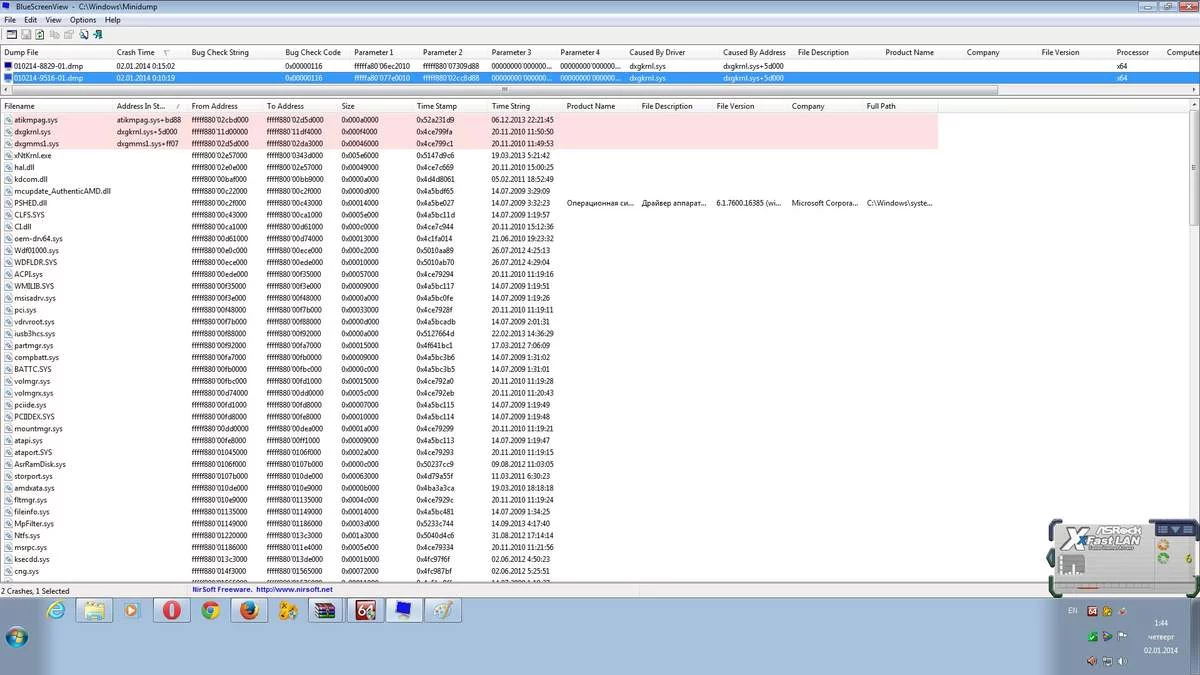Open Windows Explorer from the taskbar
This screenshot has width=1200, height=675.
[x=94, y=610]
